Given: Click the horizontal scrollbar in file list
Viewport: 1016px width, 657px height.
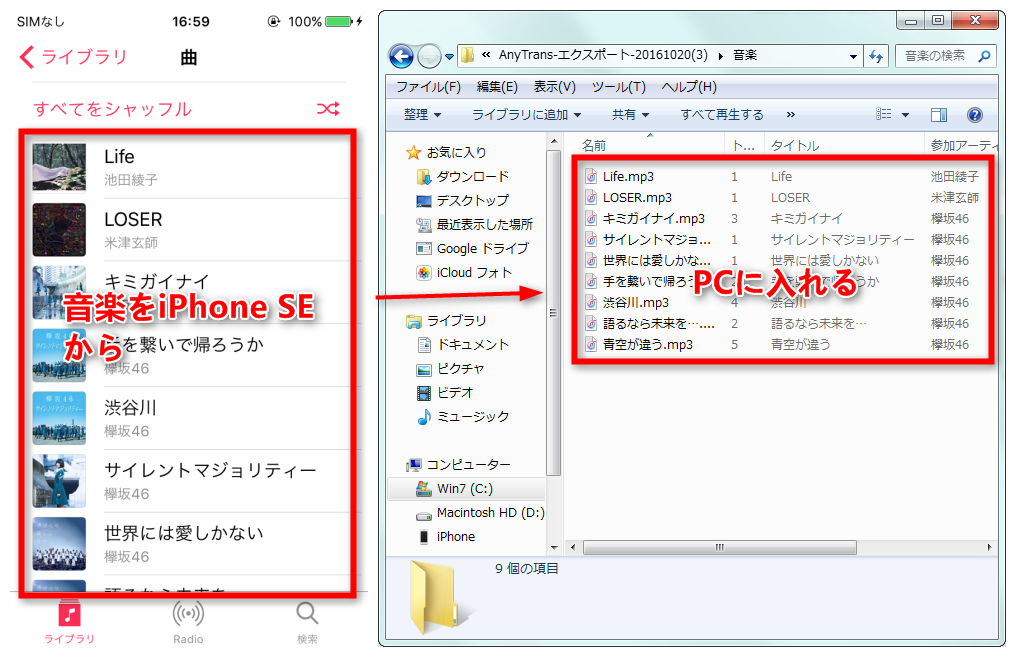Looking at the screenshot, I should tap(719, 548).
